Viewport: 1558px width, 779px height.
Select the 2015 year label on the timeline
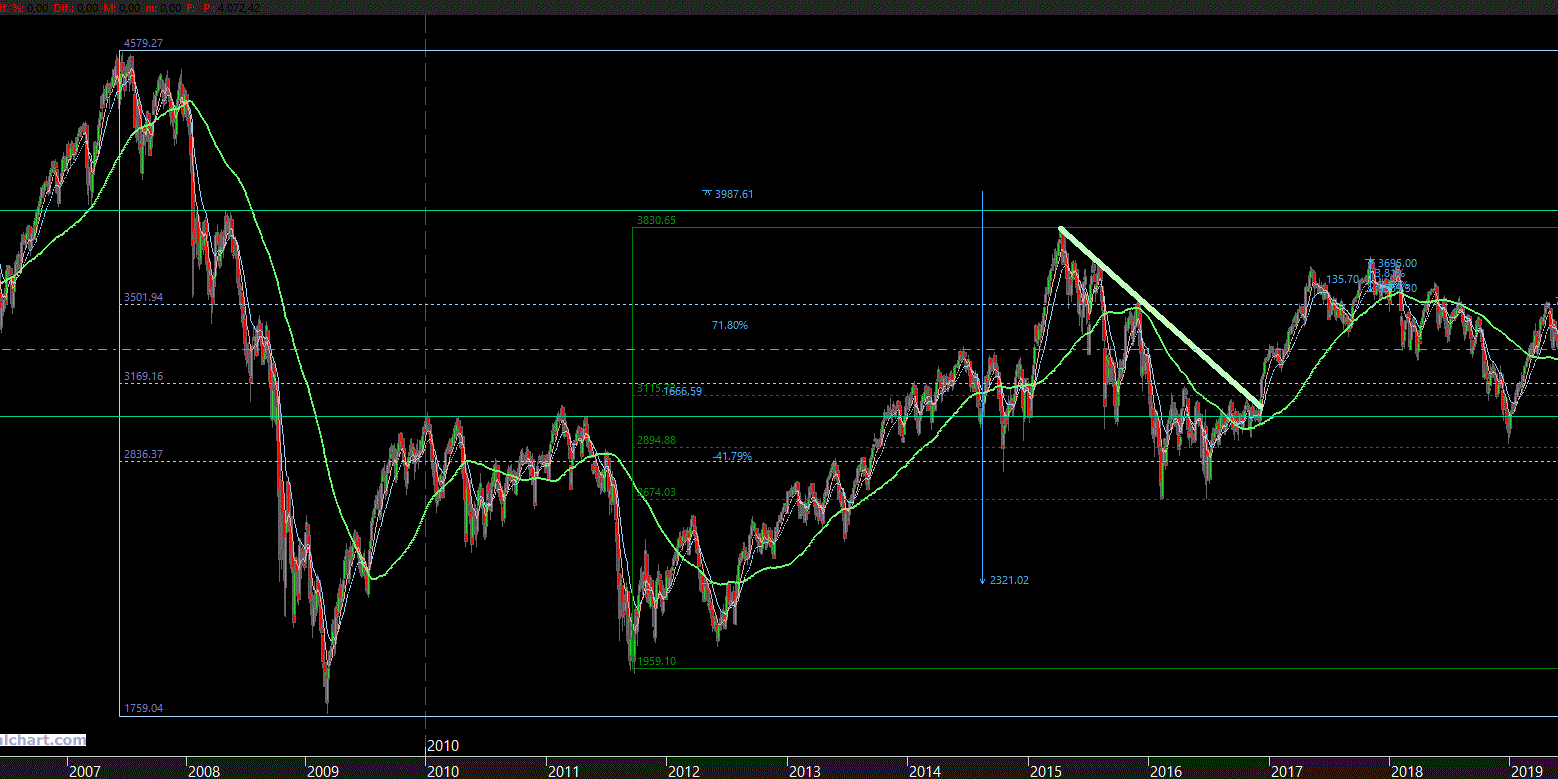coord(1045,771)
